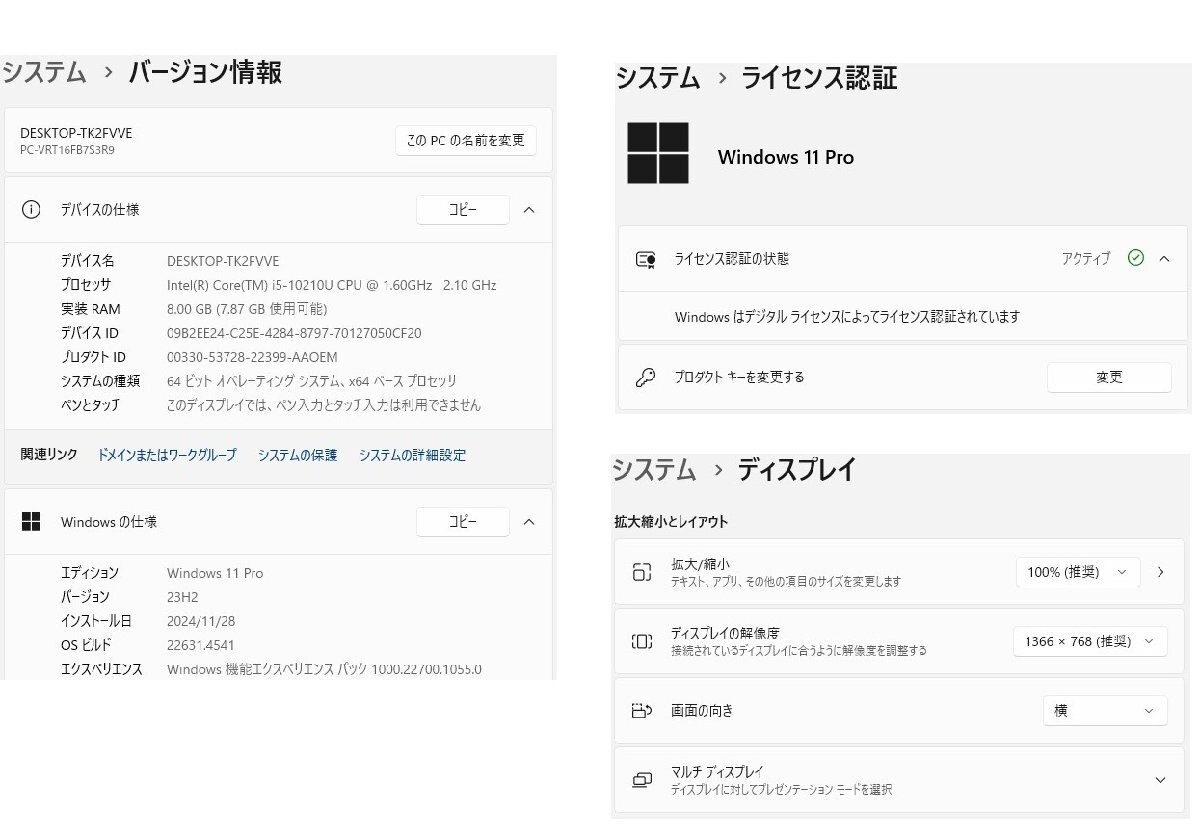The width and height of the screenshot is (1200, 835).
Task: Click the screen orientation icon
Action: pyautogui.click(x=642, y=711)
